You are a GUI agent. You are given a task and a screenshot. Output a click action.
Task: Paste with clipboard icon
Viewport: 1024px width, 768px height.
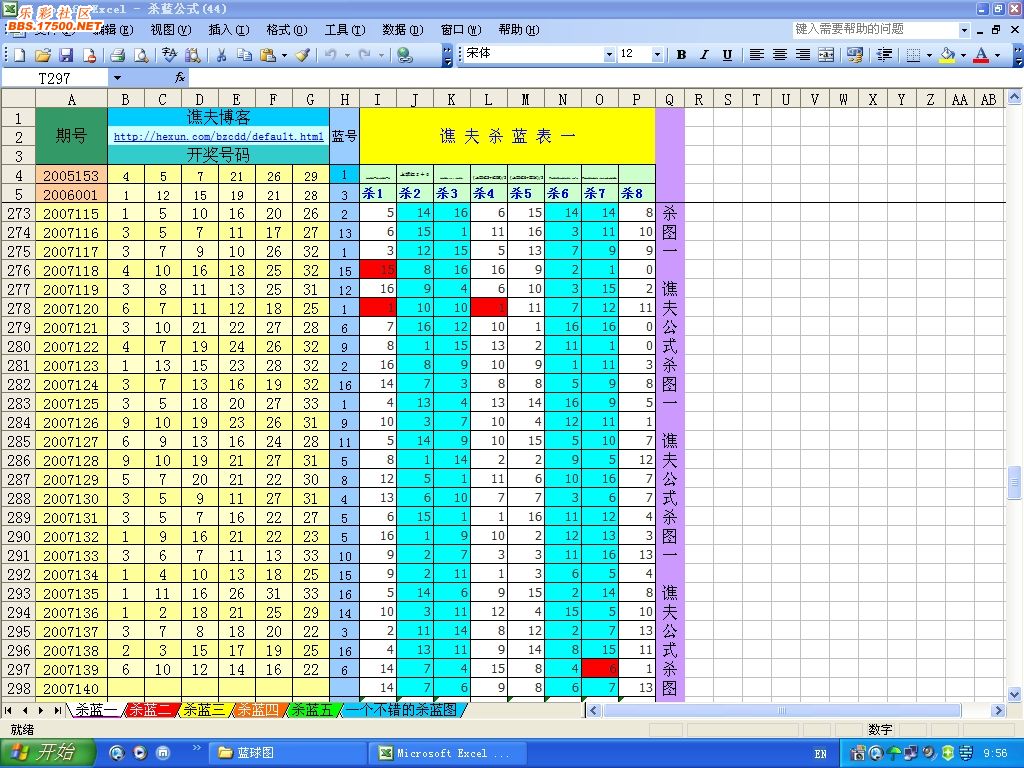click(x=268, y=56)
